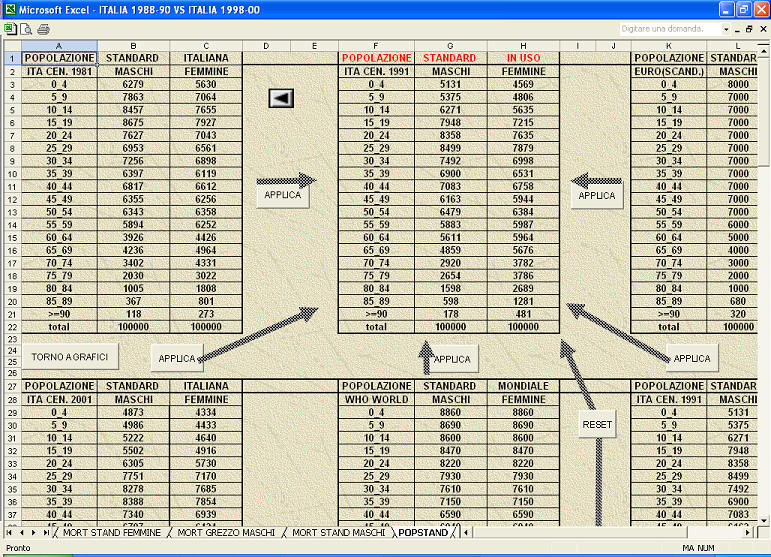Image resolution: width=771 pixels, height=557 pixels.
Task: Select cell with value 7751
Action: click(133, 476)
